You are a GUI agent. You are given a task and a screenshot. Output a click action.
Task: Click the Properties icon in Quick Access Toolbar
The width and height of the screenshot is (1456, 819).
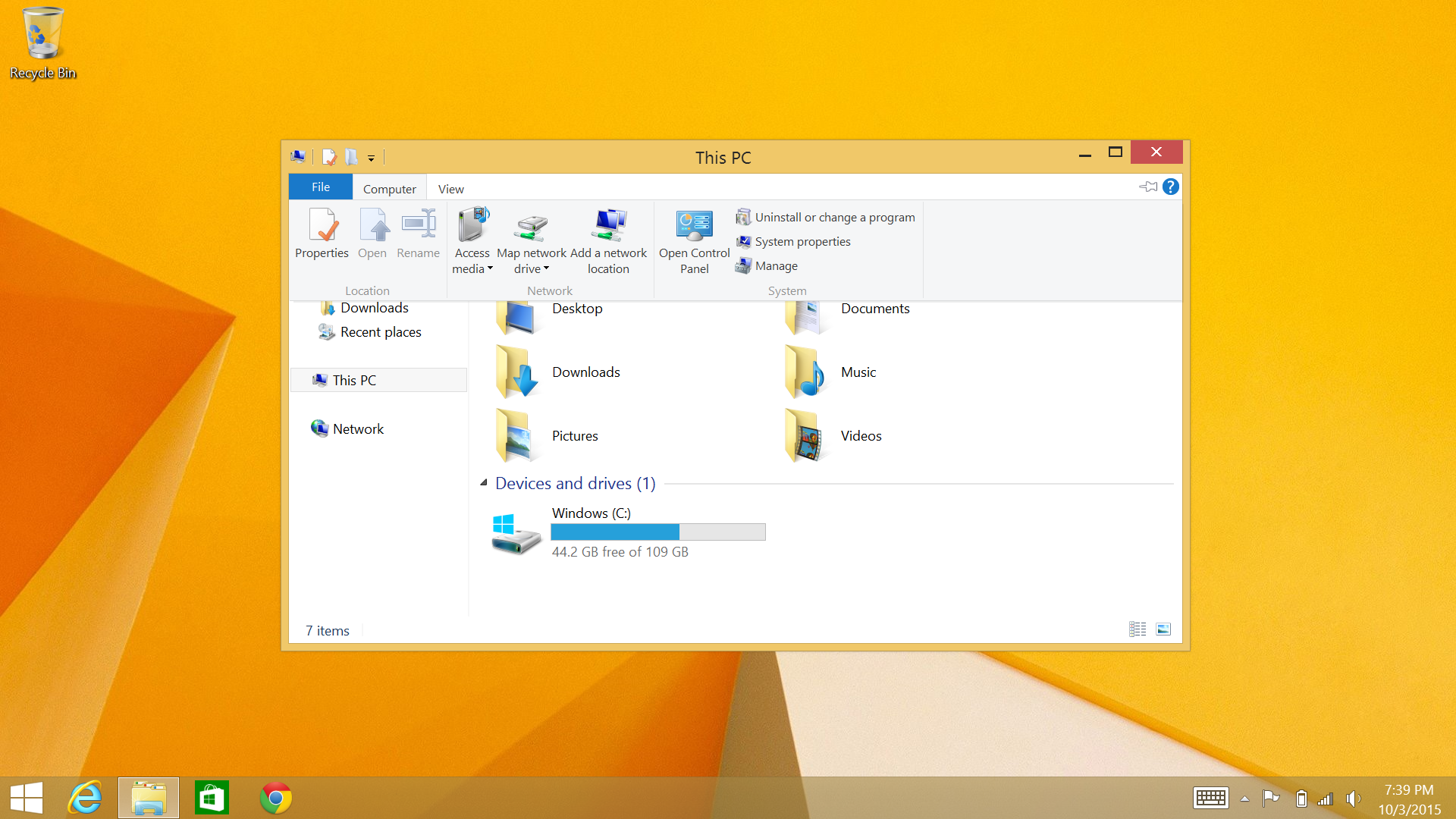pos(329,157)
